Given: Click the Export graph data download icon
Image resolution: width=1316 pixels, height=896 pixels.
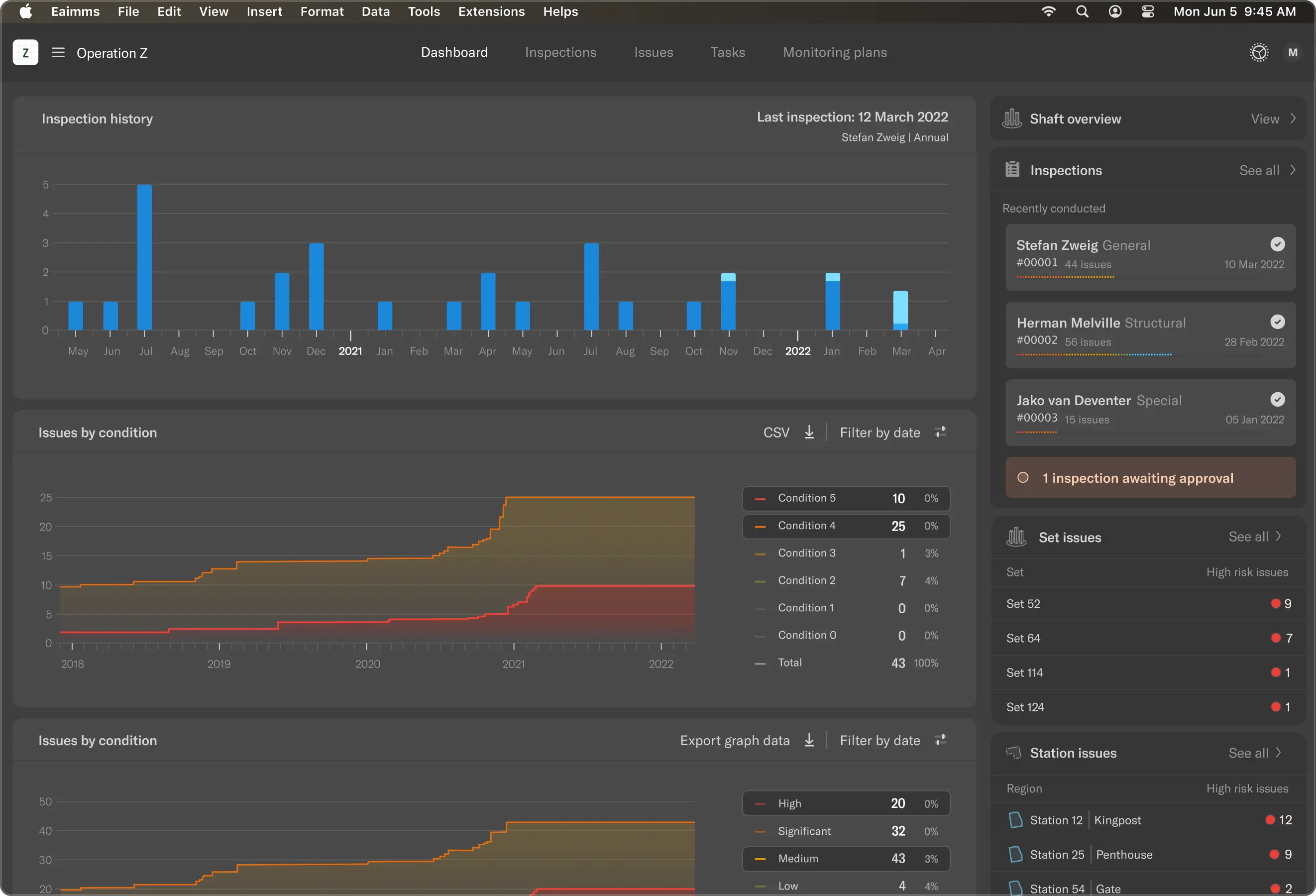Looking at the screenshot, I should [x=809, y=741].
